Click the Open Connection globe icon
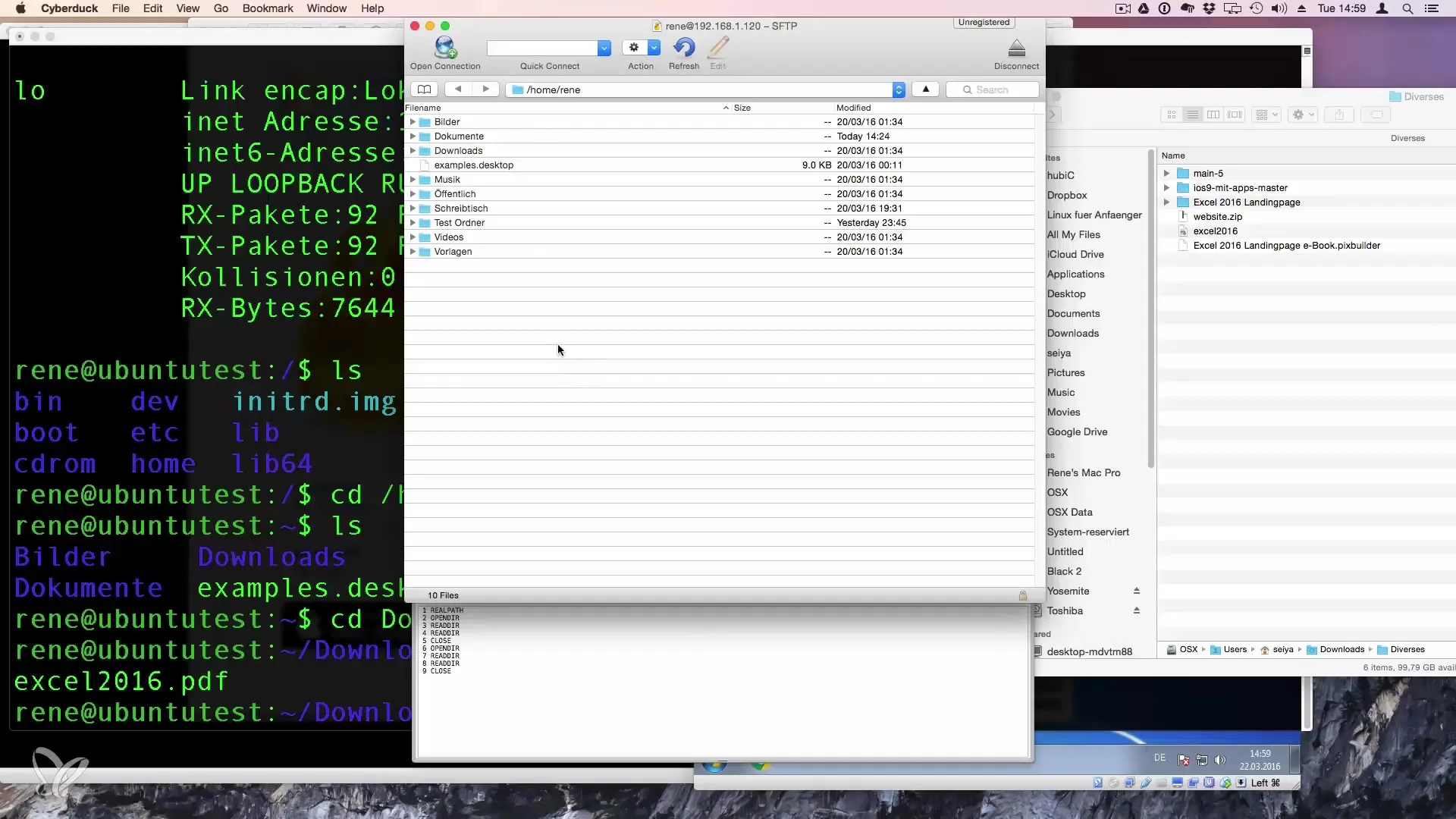This screenshot has width=1456, height=819. pos(445,48)
